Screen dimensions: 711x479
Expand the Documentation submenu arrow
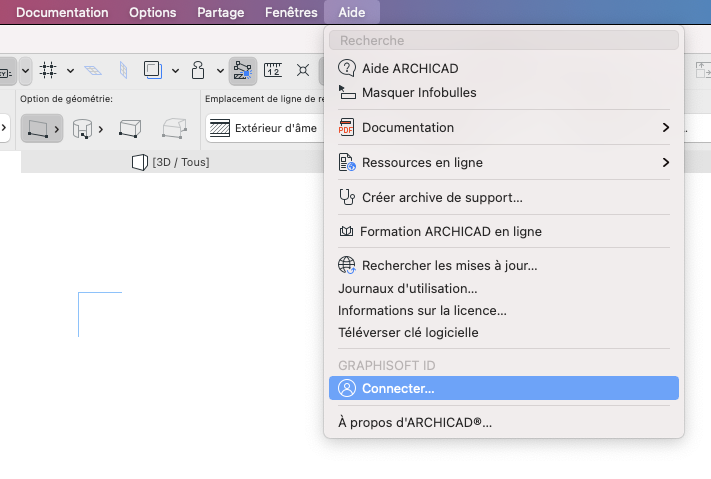[x=666, y=127]
